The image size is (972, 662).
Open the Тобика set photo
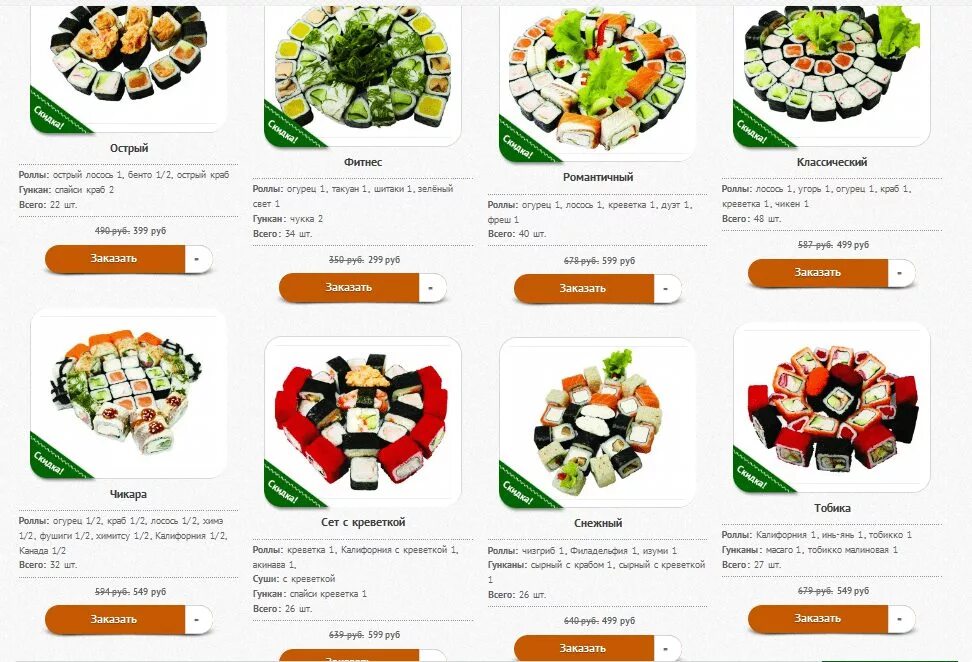[832, 408]
